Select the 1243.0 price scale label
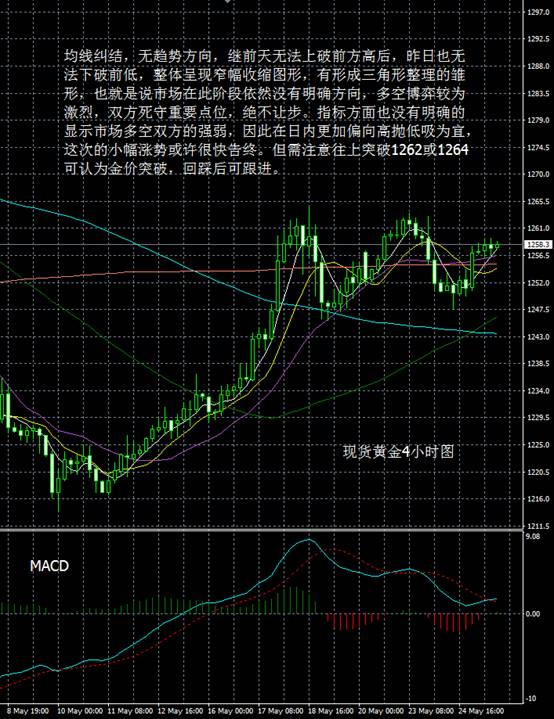 point(538,337)
